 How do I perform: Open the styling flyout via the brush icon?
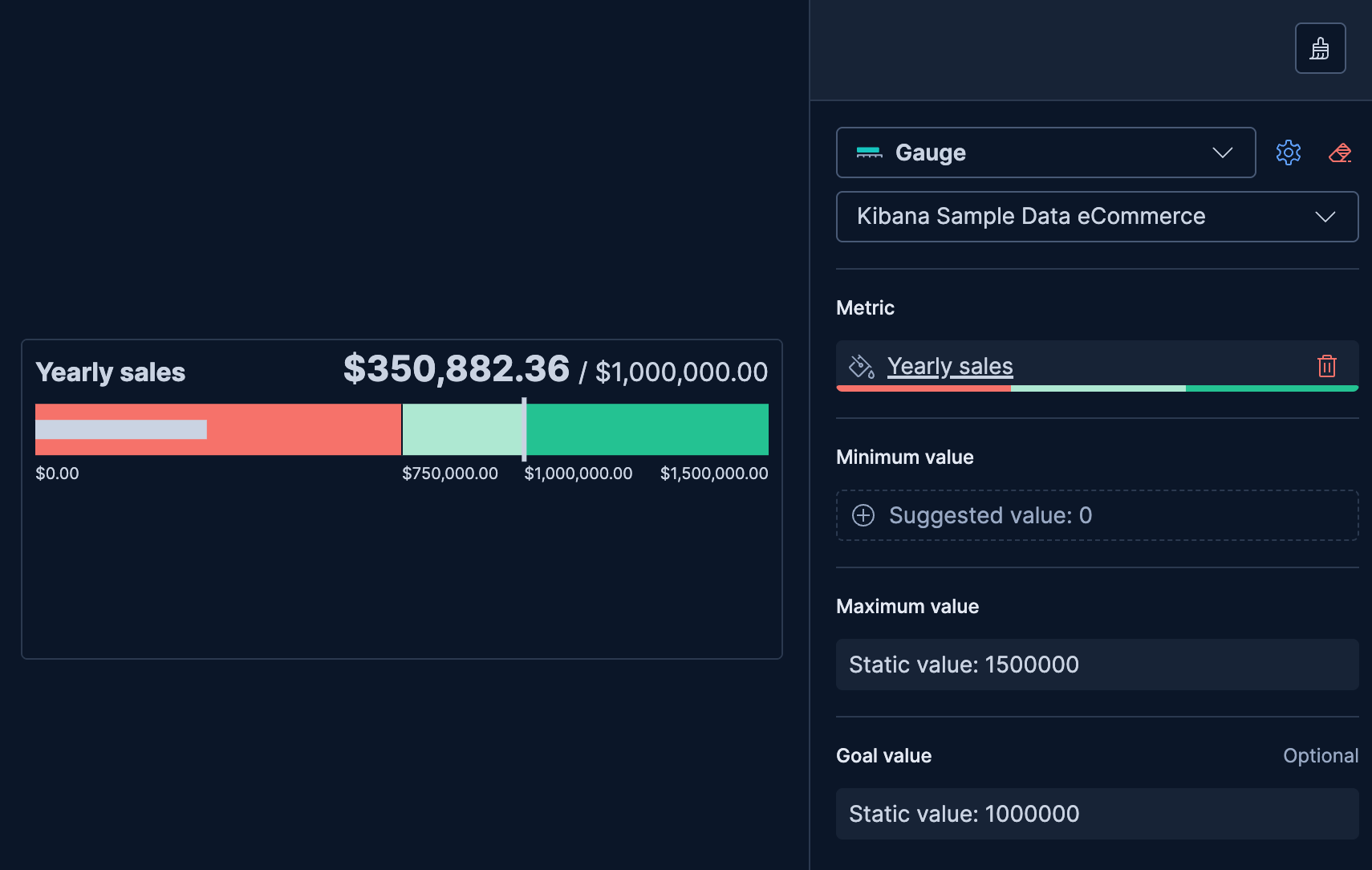point(1320,47)
